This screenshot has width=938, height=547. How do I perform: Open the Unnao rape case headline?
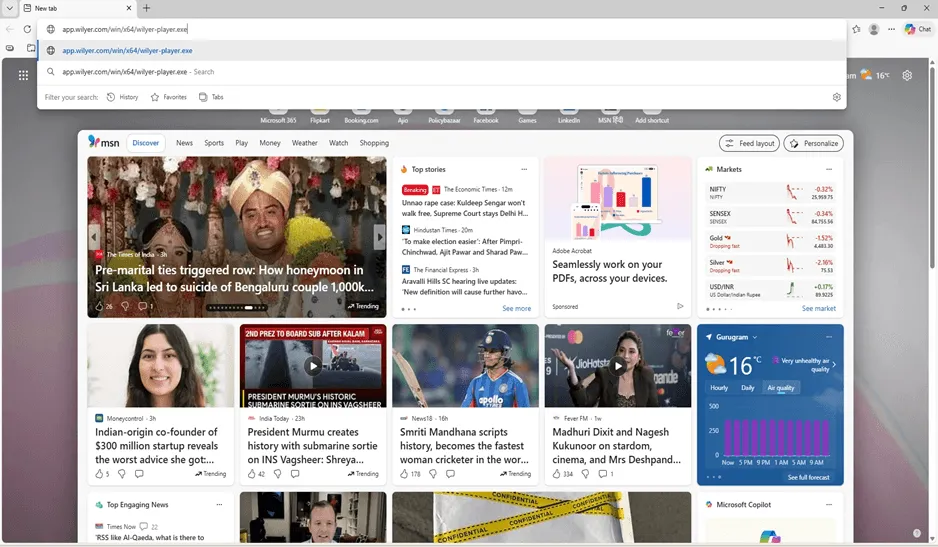(x=465, y=208)
